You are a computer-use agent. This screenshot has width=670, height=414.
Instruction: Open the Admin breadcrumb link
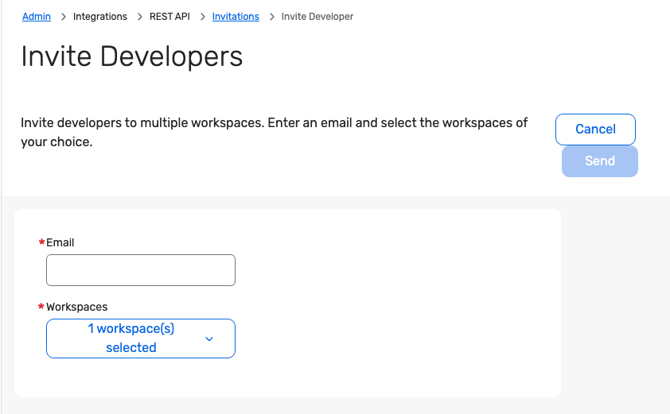click(36, 17)
